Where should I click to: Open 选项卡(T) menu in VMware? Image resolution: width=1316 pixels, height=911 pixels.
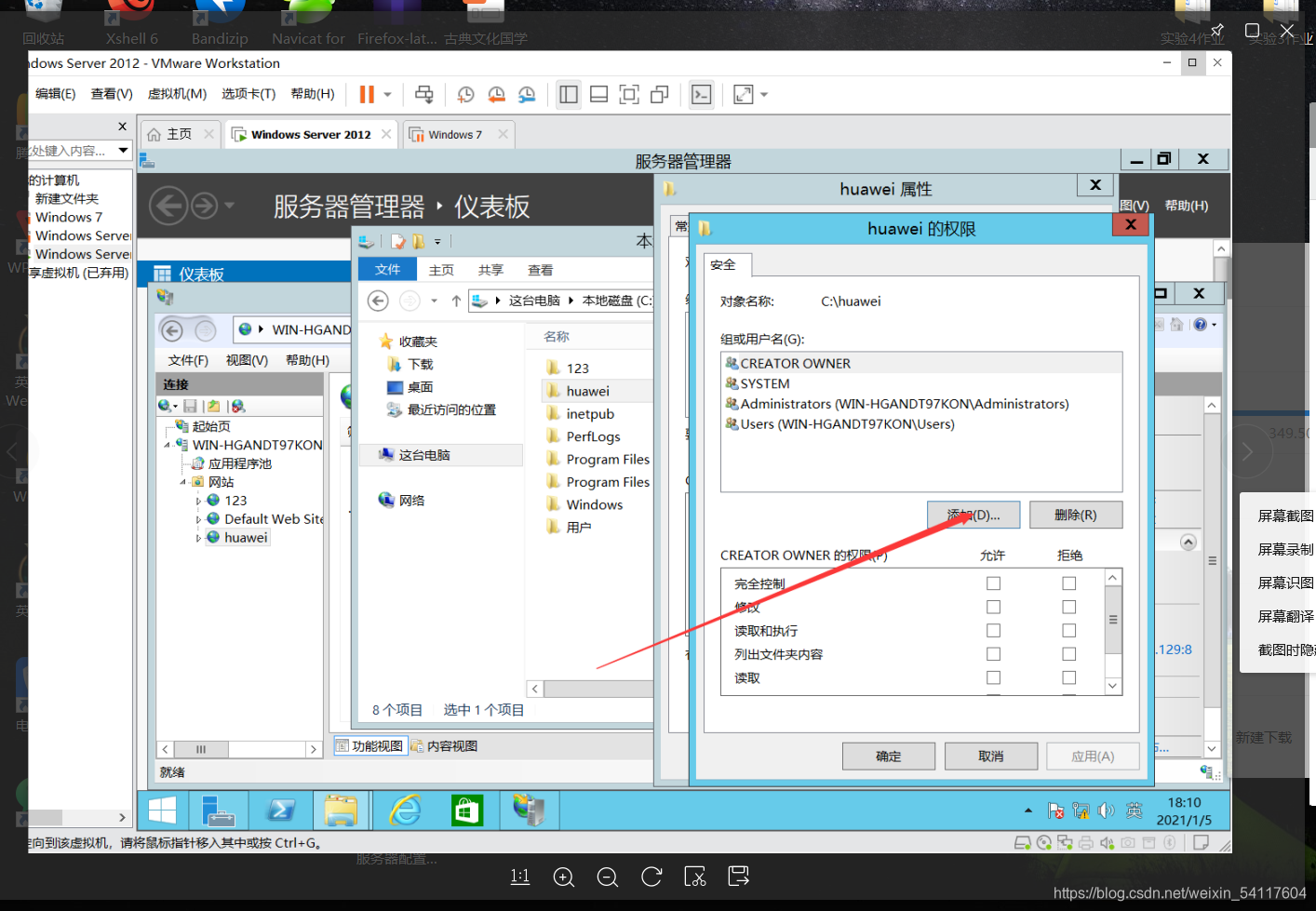pos(248,94)
